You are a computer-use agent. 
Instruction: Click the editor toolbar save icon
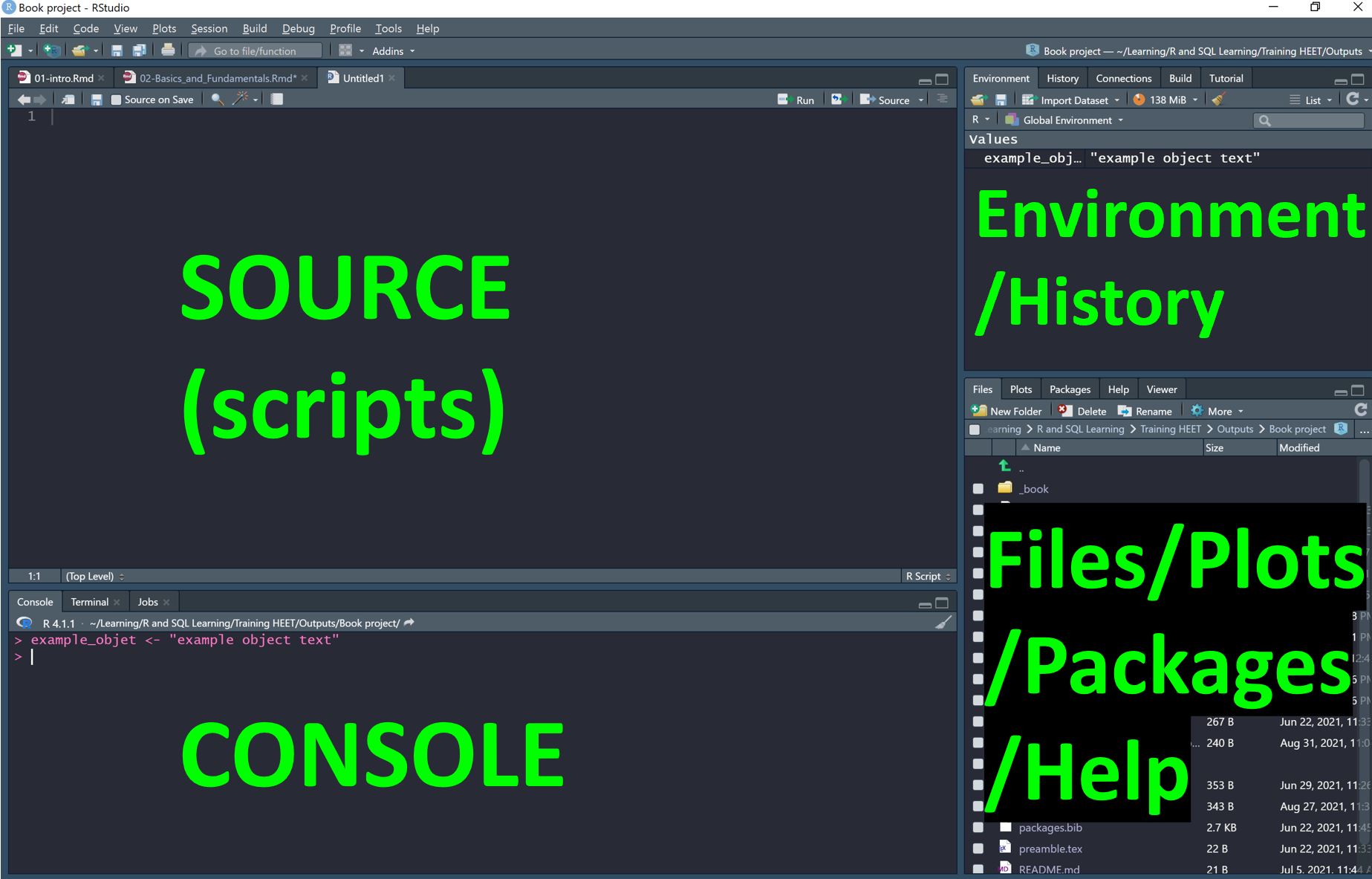click(97, 100)
